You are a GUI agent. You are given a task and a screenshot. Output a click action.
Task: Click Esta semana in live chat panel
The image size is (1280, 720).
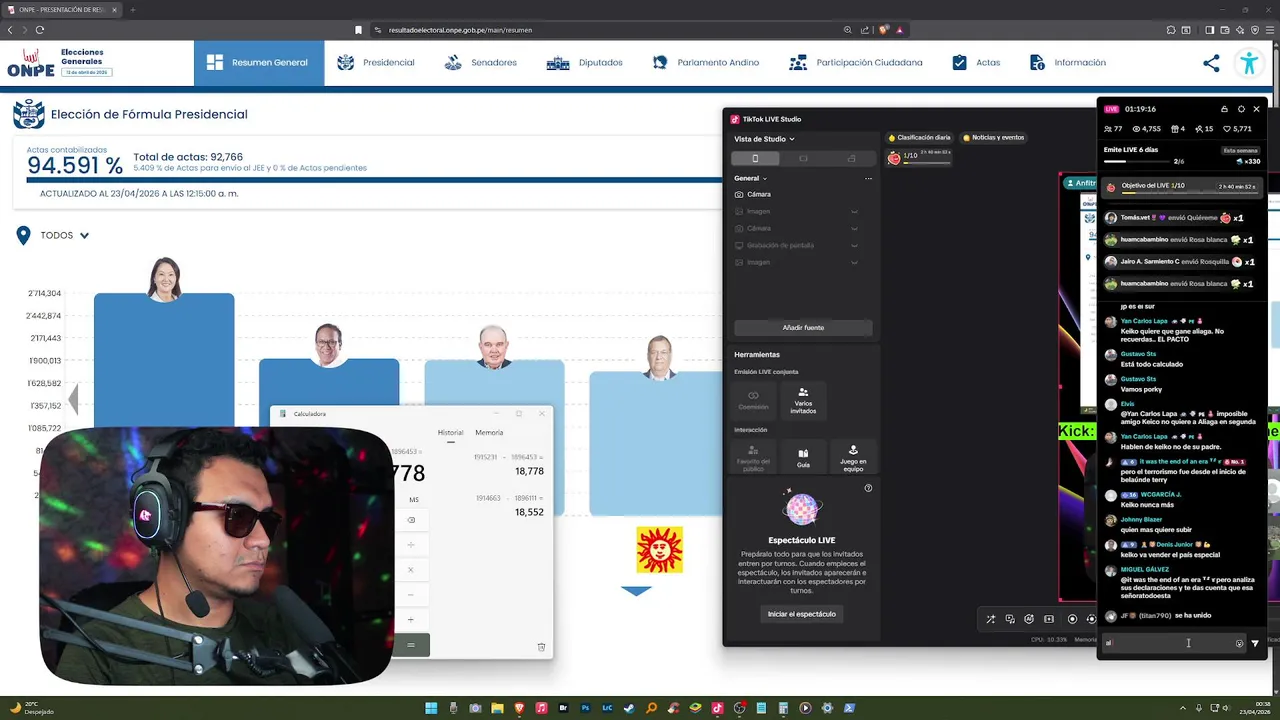(1241, 151)
